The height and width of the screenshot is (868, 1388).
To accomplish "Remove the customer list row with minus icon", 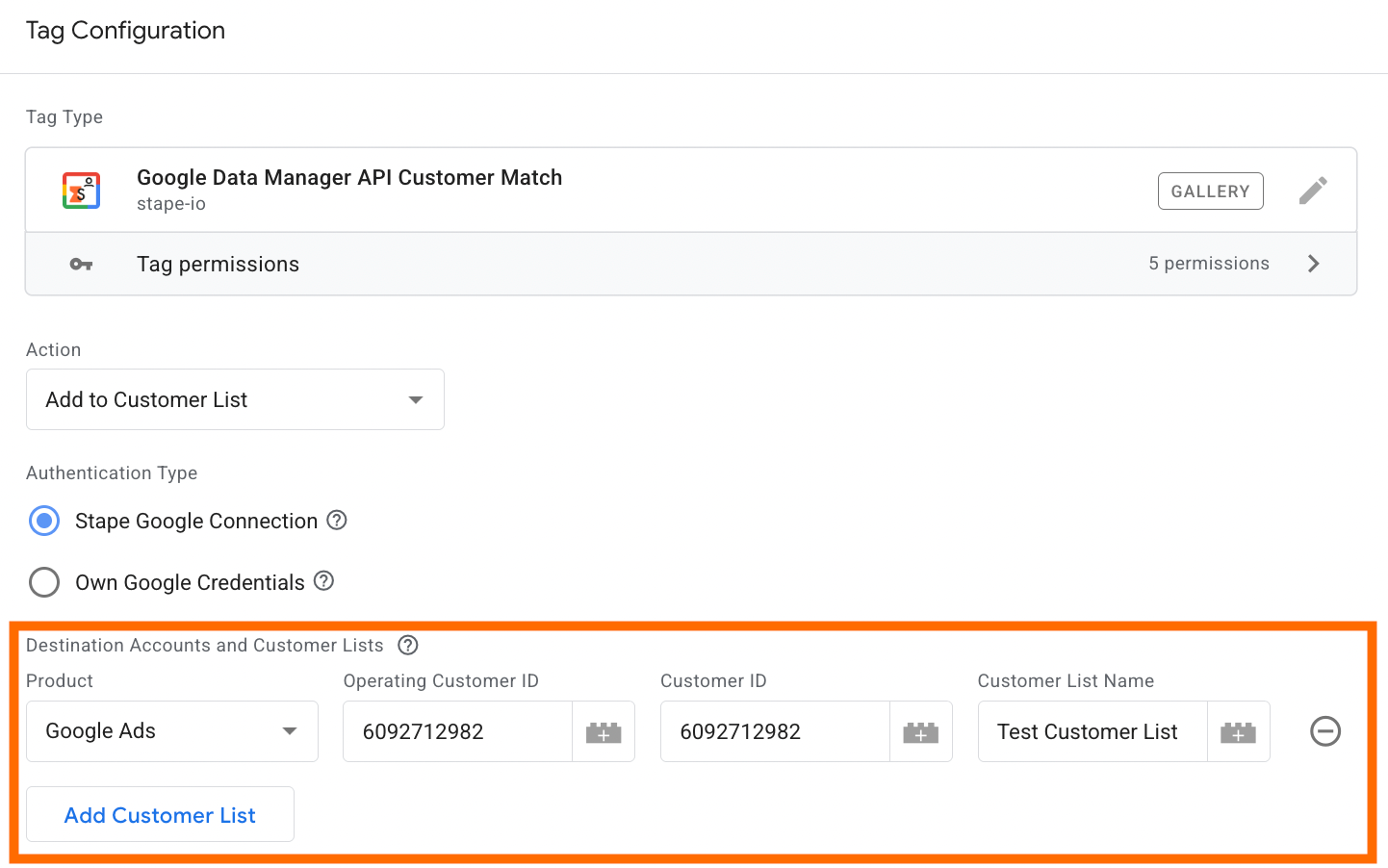I will pos(1325,731).
